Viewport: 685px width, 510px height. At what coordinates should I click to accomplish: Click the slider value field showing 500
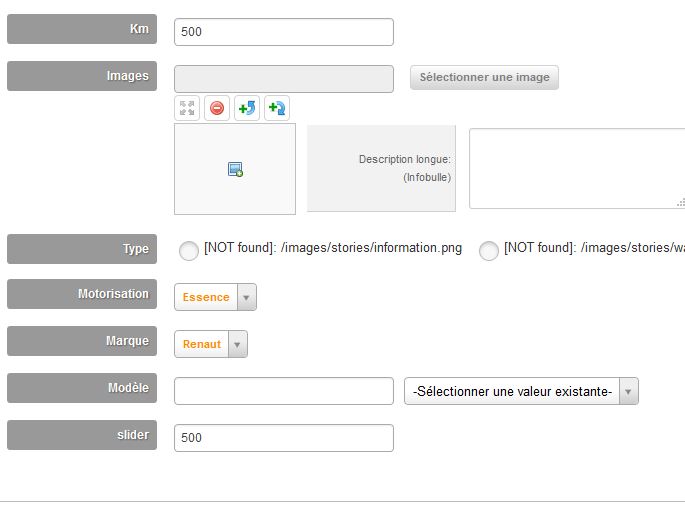pos(284,438)
